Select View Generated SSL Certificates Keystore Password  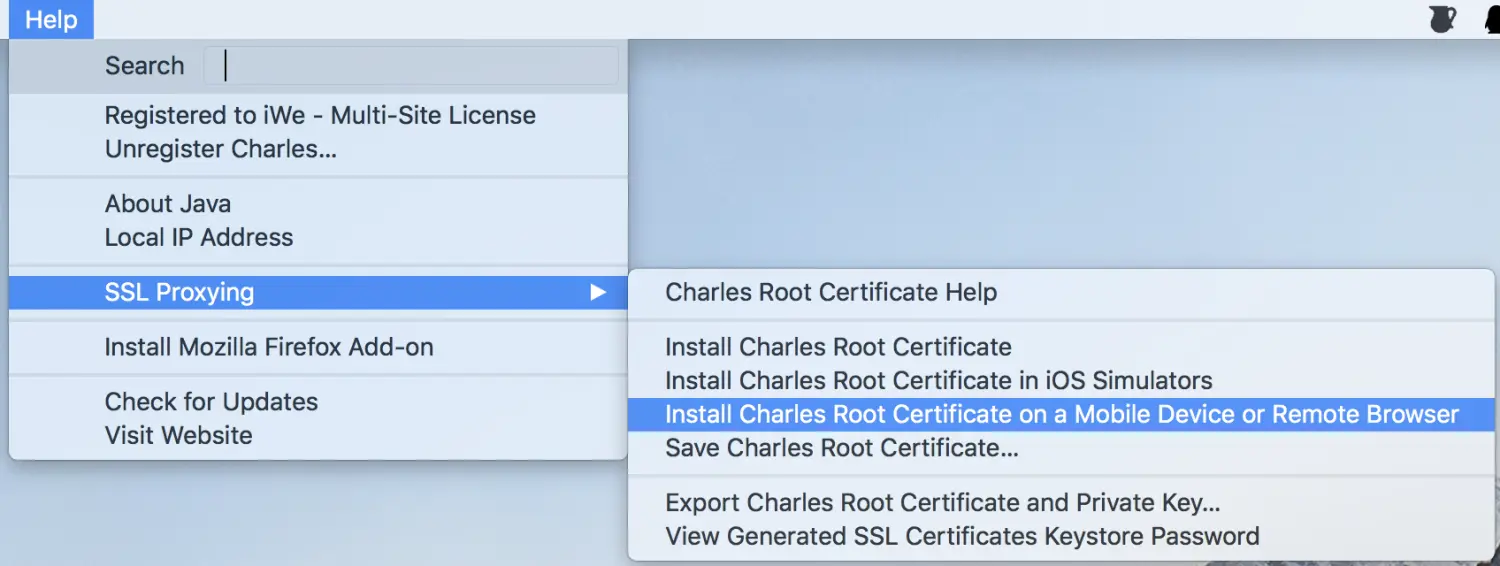point(1061,536)
